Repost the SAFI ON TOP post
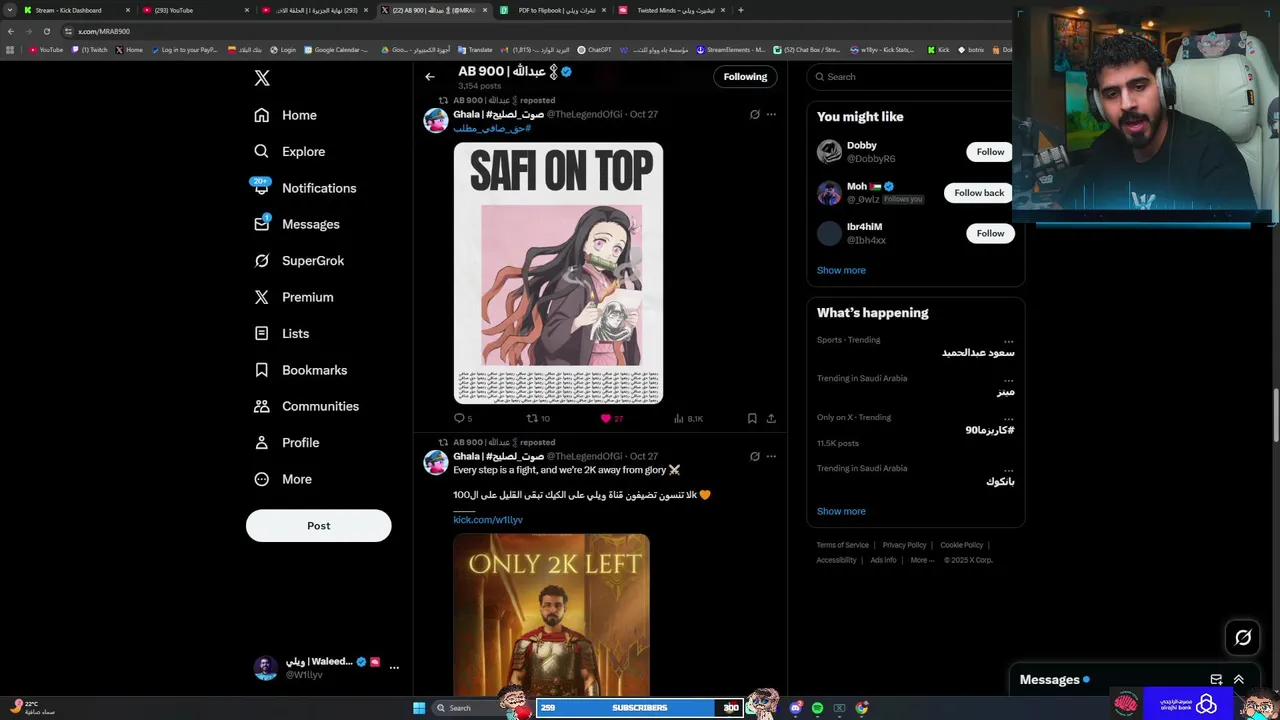1280x720 pixels. 538,419
